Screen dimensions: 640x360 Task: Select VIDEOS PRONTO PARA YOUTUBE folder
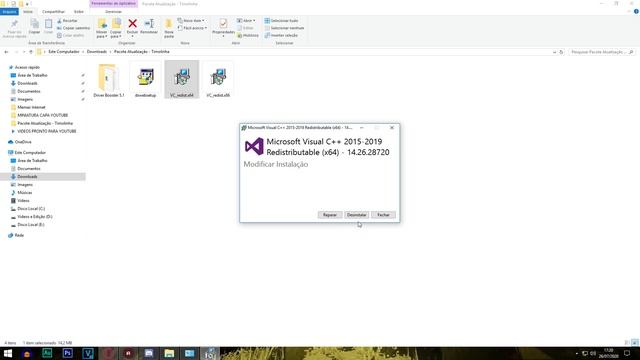click(47, 131)
